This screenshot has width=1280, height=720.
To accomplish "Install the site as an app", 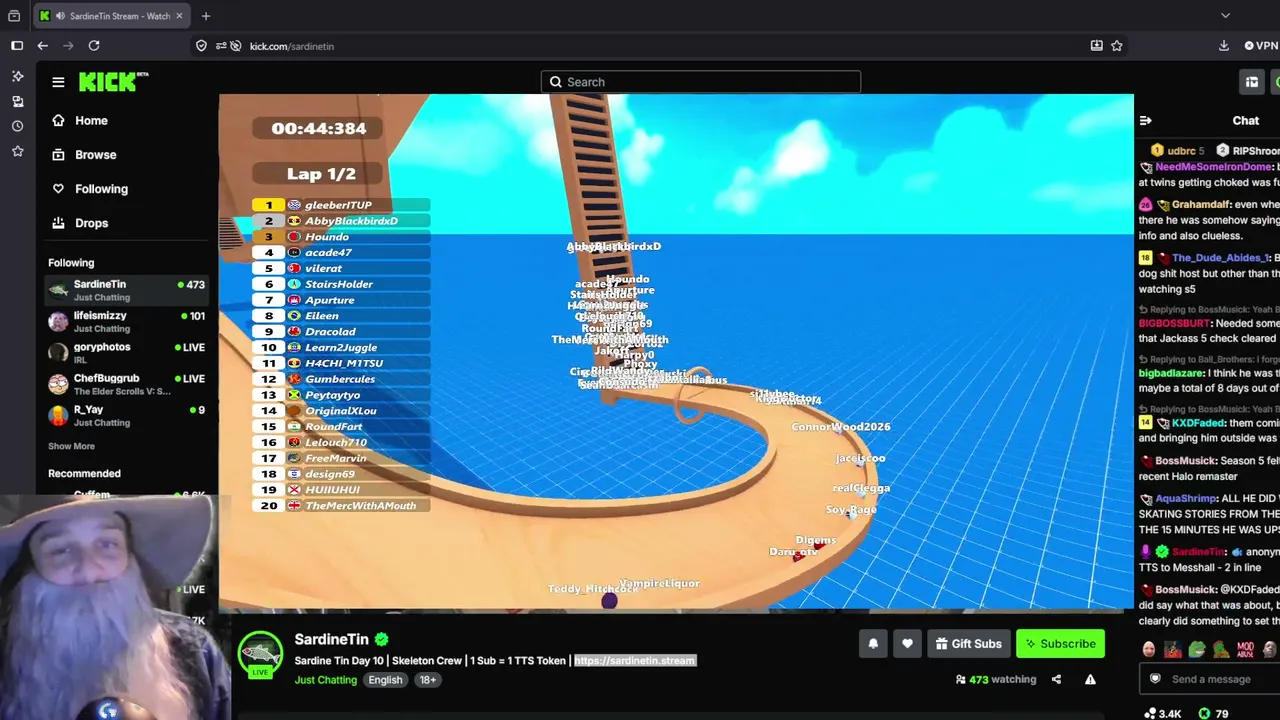I will [1097, 46].
